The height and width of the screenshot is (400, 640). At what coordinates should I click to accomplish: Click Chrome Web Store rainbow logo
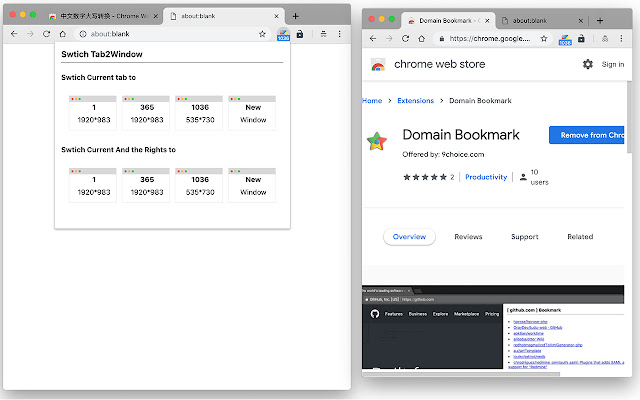coord(378,64)
